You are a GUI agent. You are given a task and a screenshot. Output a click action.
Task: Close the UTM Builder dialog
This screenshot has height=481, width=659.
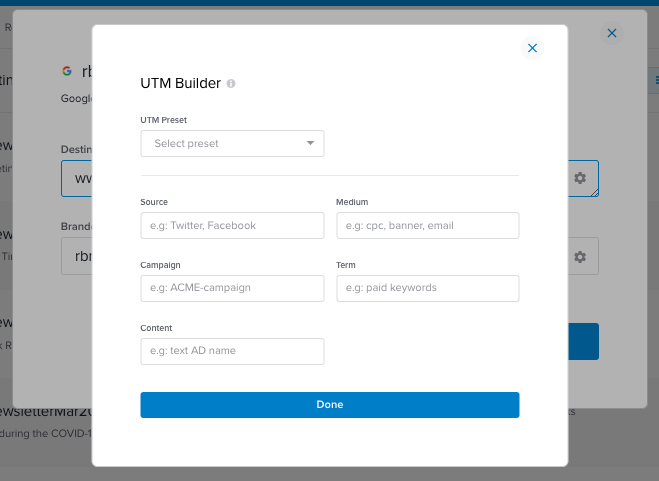point(532,48)
